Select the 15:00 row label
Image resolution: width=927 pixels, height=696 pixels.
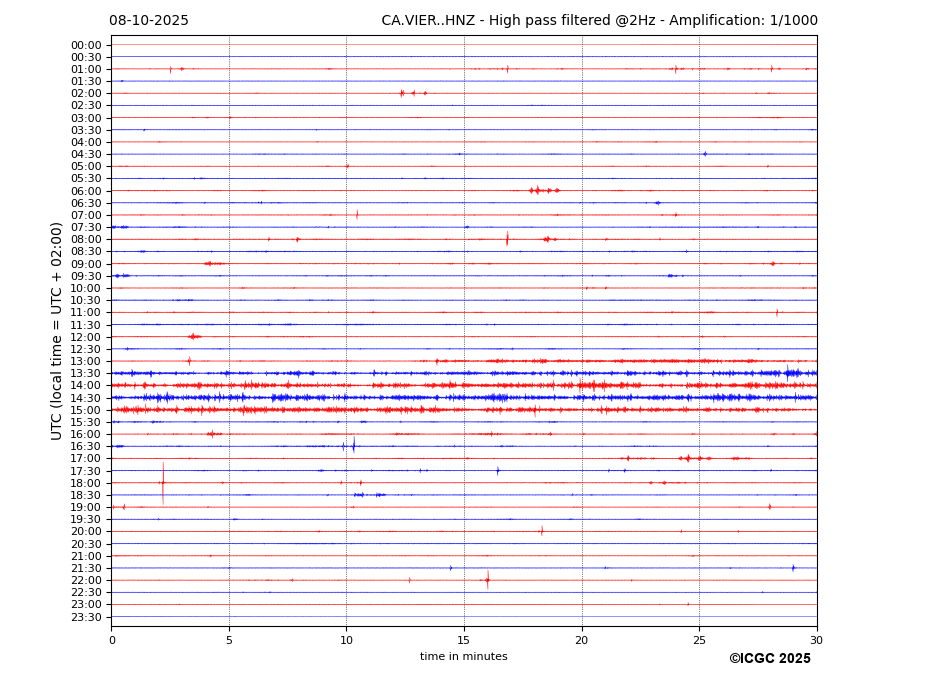coord(86,410)
